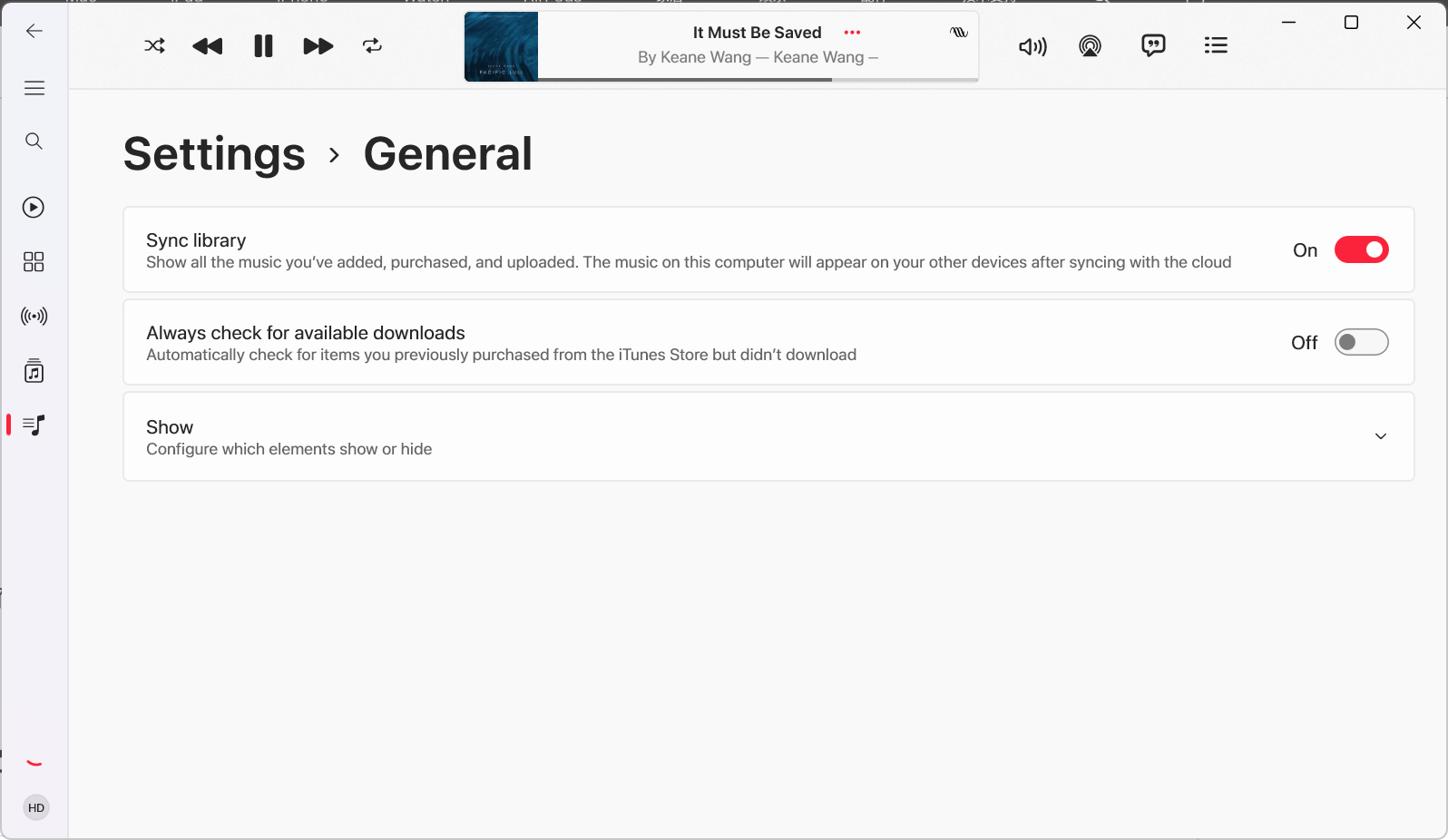Open search from the sidebar
Screen dimensions: 1448x840
pos(34,141)
